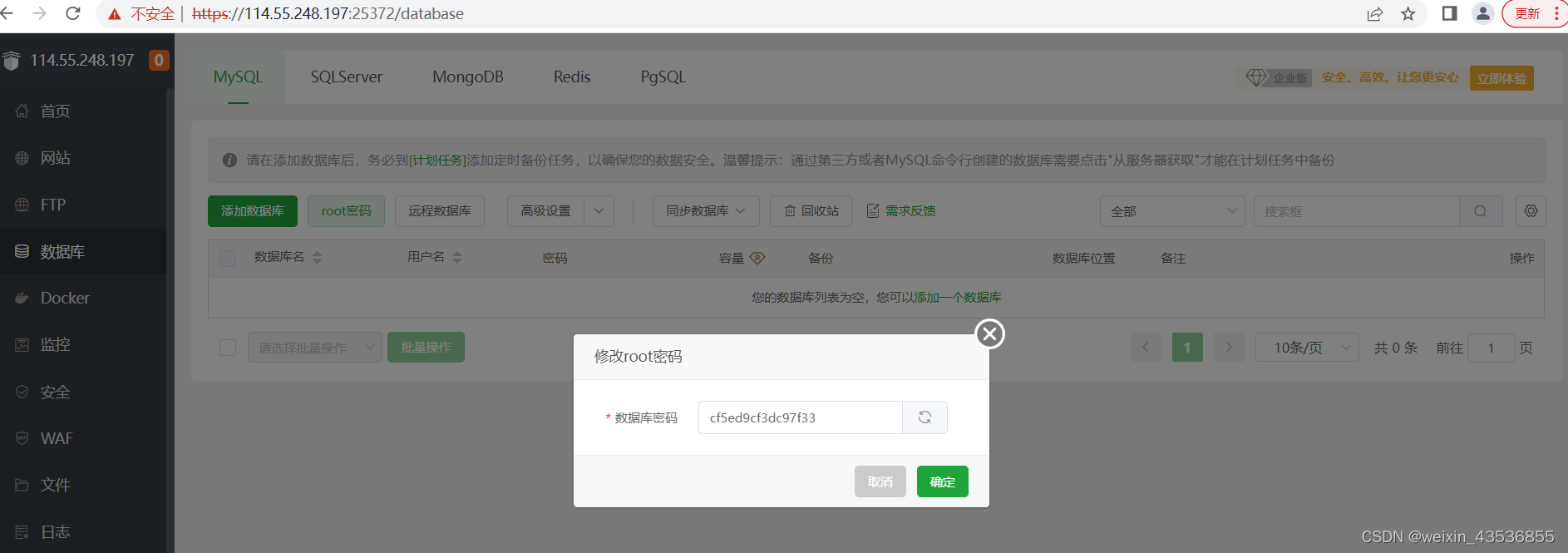Click the 搜索框 search field
The image size is (1568, 553).
click(1357, 211)
